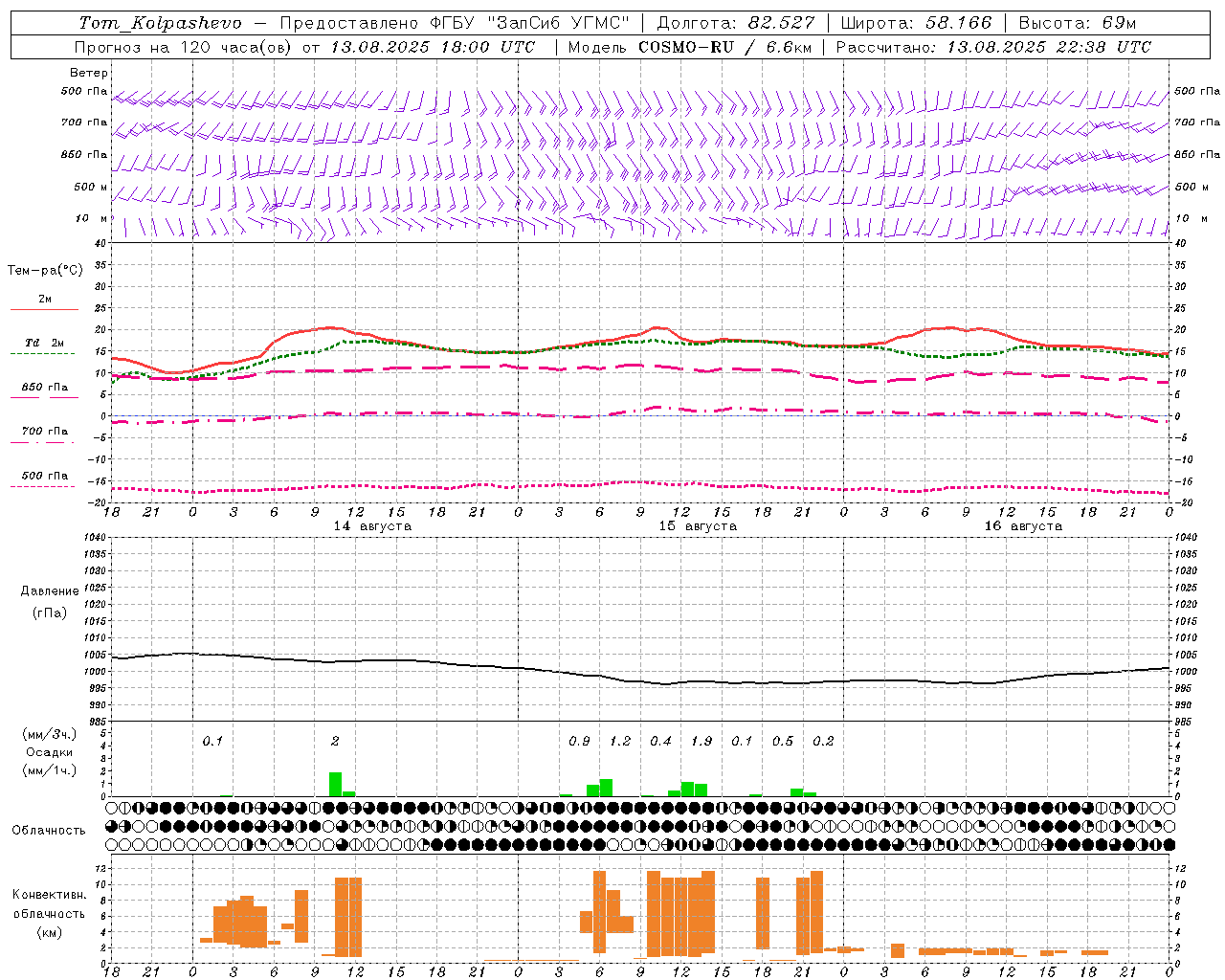The width and height of the screenshot is (1225, 980).
Task: Click the Td 2м legend label
Action: click(x=45, y=343)
